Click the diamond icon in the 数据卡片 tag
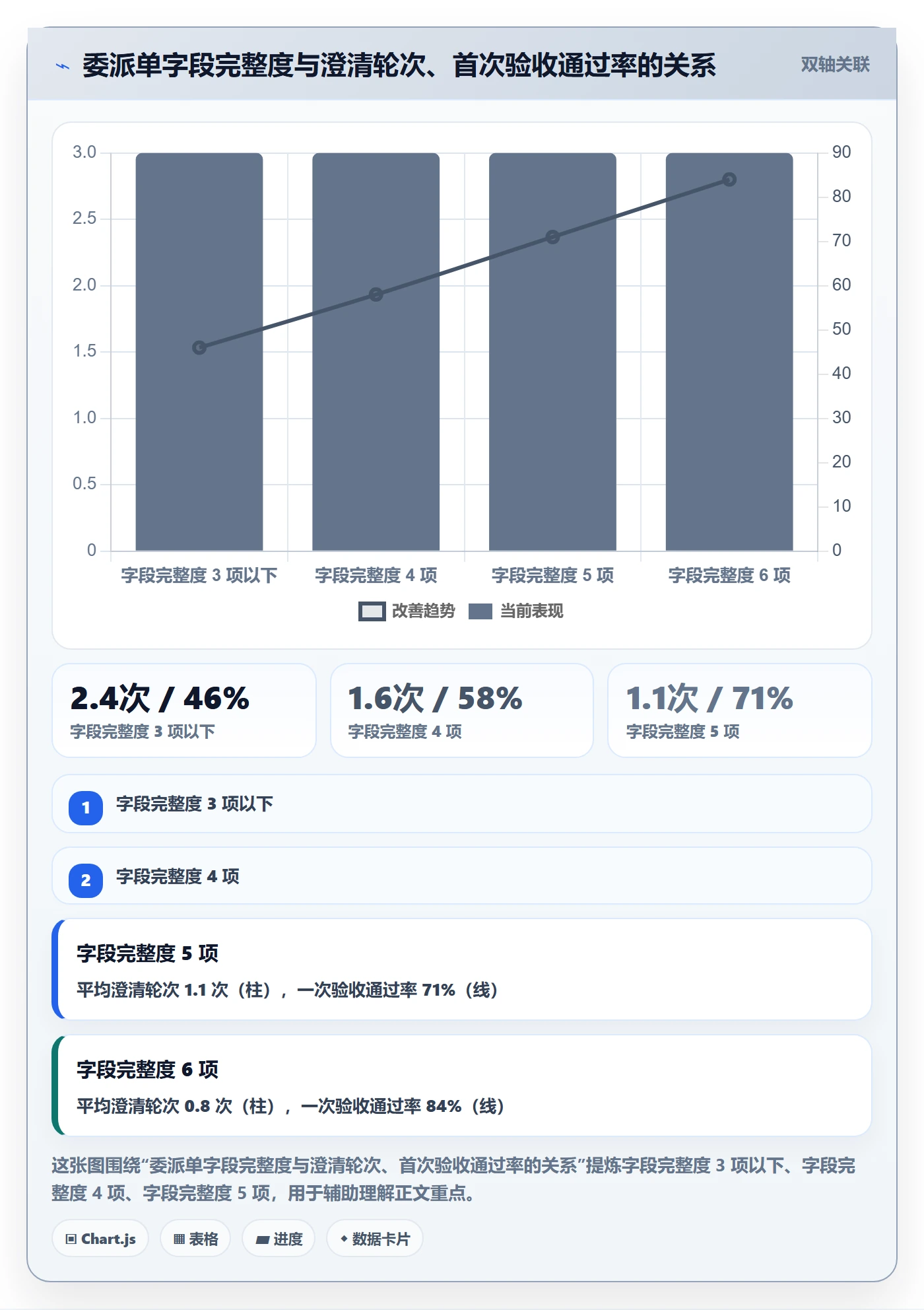924x1310 pixels. [344, 1239]
